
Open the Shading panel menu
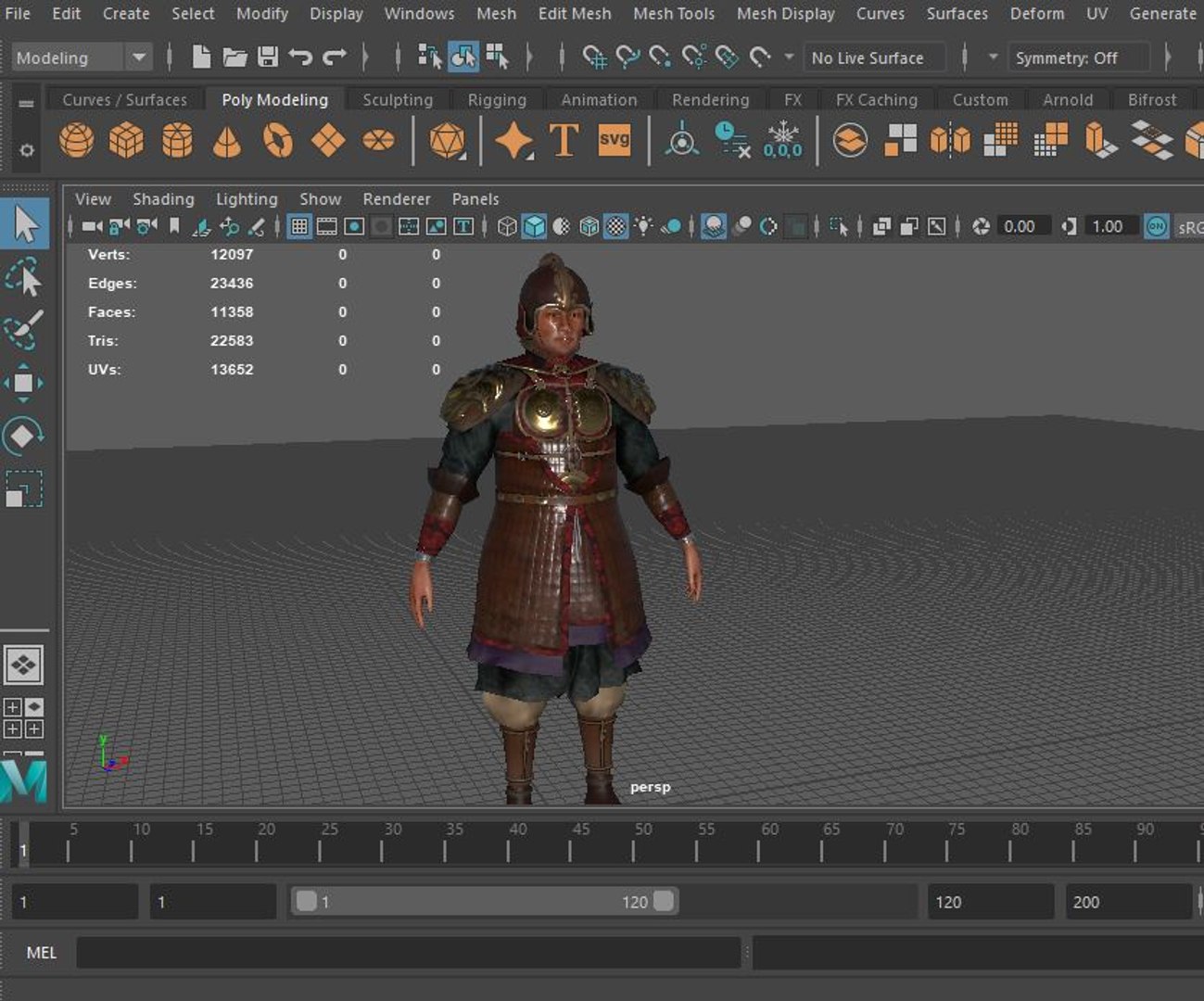(x=163, y=199)
